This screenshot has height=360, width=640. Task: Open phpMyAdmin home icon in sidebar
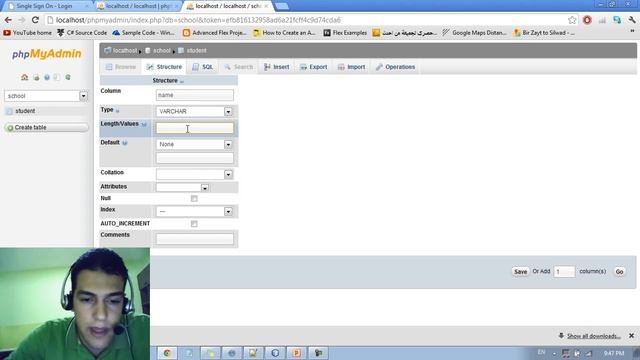[x=24, y=77]
